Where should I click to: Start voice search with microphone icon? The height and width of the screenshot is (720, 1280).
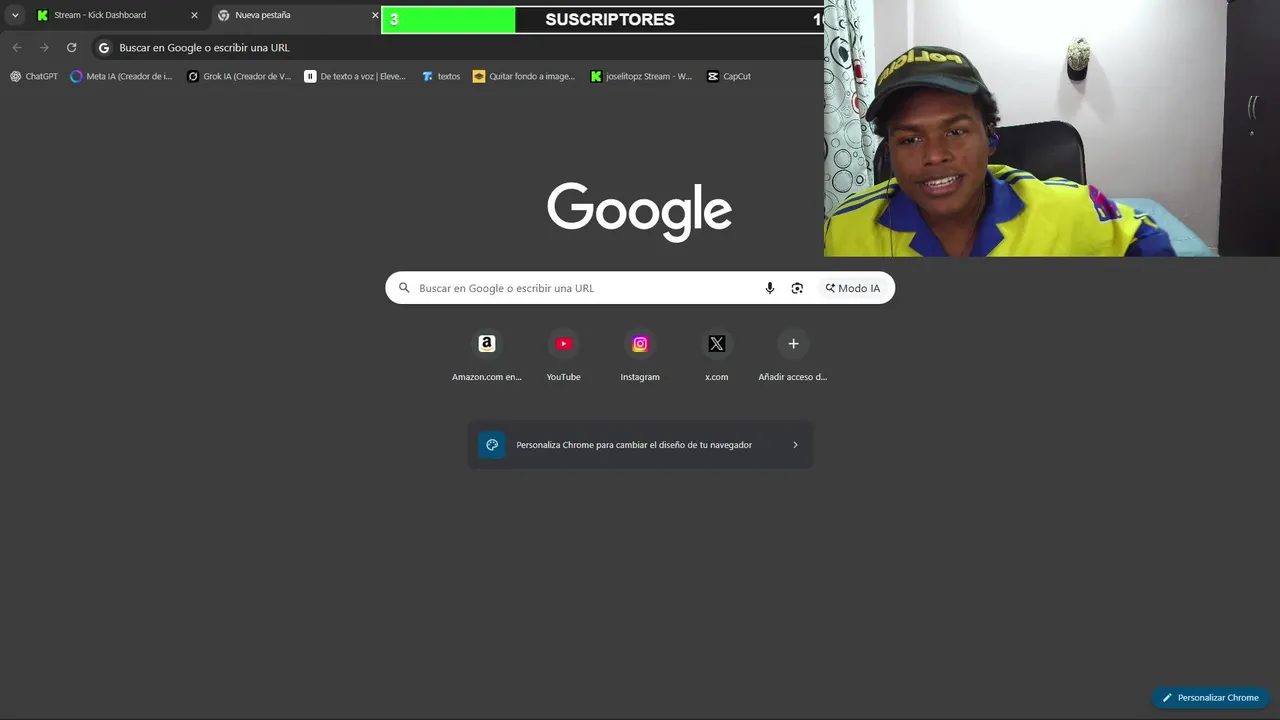click(770, 288)
